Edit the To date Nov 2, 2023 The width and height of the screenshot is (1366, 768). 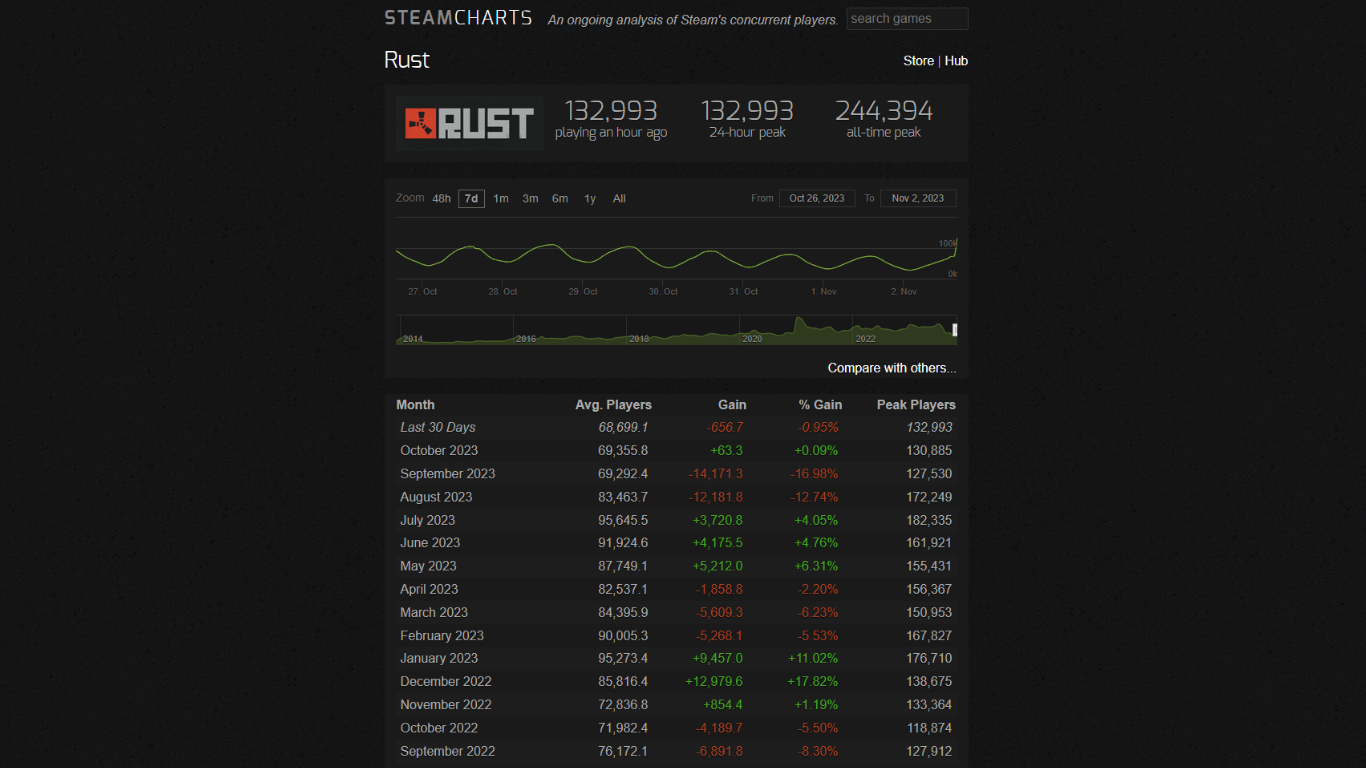(x=918, y=198)
